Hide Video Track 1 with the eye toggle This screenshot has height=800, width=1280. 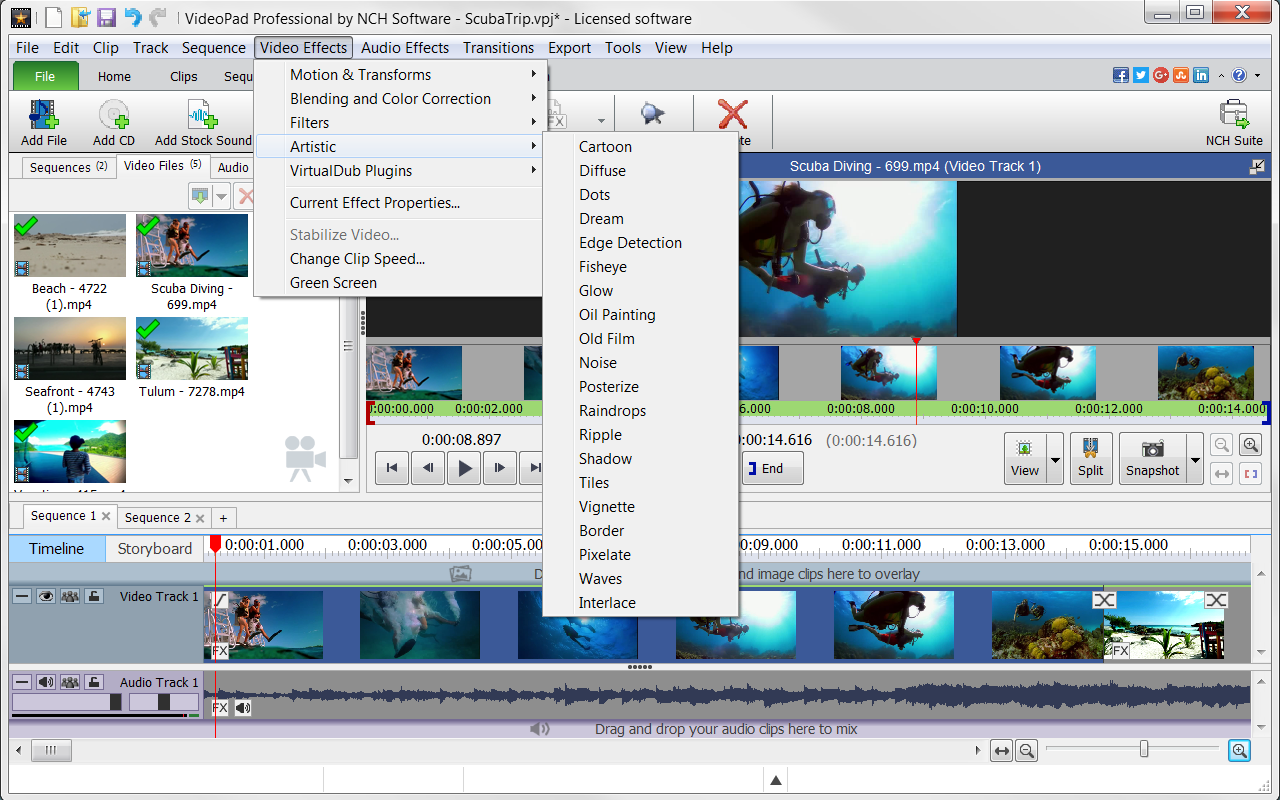pos(45,596)
